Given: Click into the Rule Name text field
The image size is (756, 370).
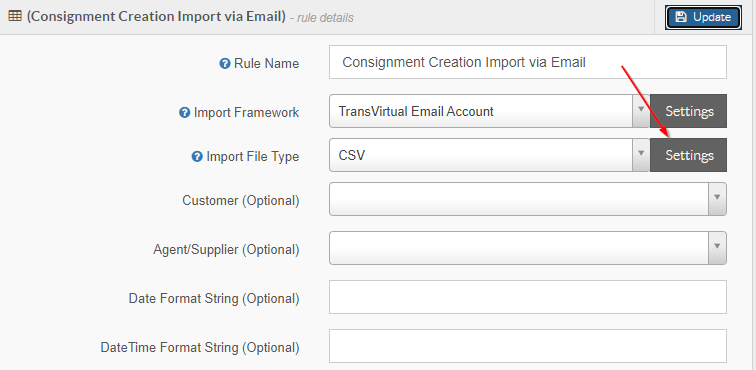Looking at the screenshot, I should [x=528, y=62].
